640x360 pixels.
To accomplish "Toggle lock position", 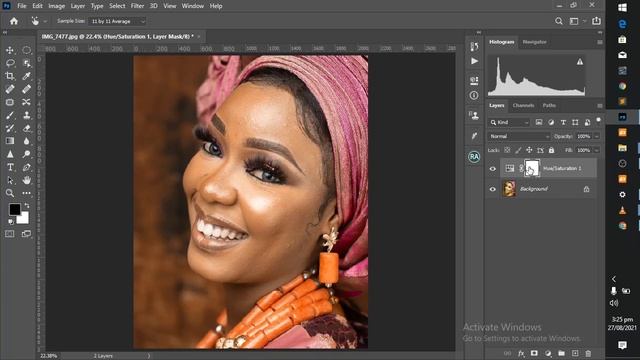I will (x=529, y=150).
